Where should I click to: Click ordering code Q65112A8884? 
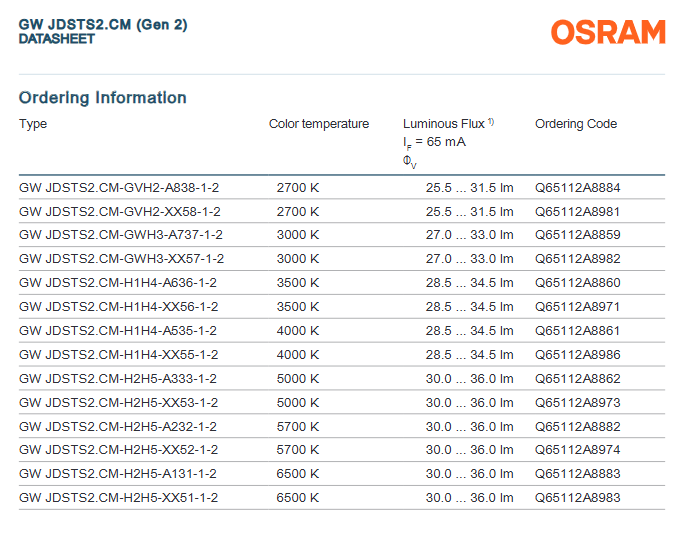[578, 188]
